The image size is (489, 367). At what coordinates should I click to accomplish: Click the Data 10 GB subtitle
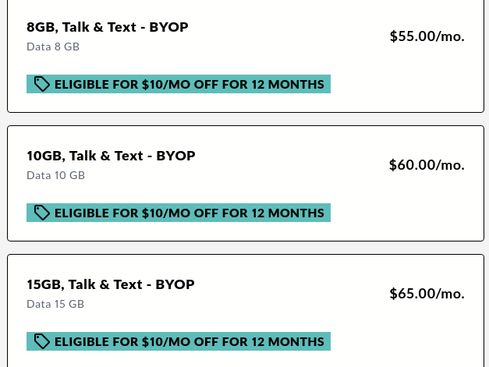56,175
